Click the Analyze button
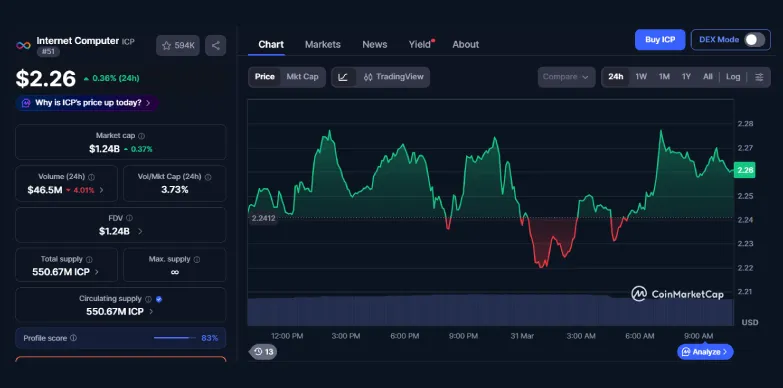 (x=705, y=352)
